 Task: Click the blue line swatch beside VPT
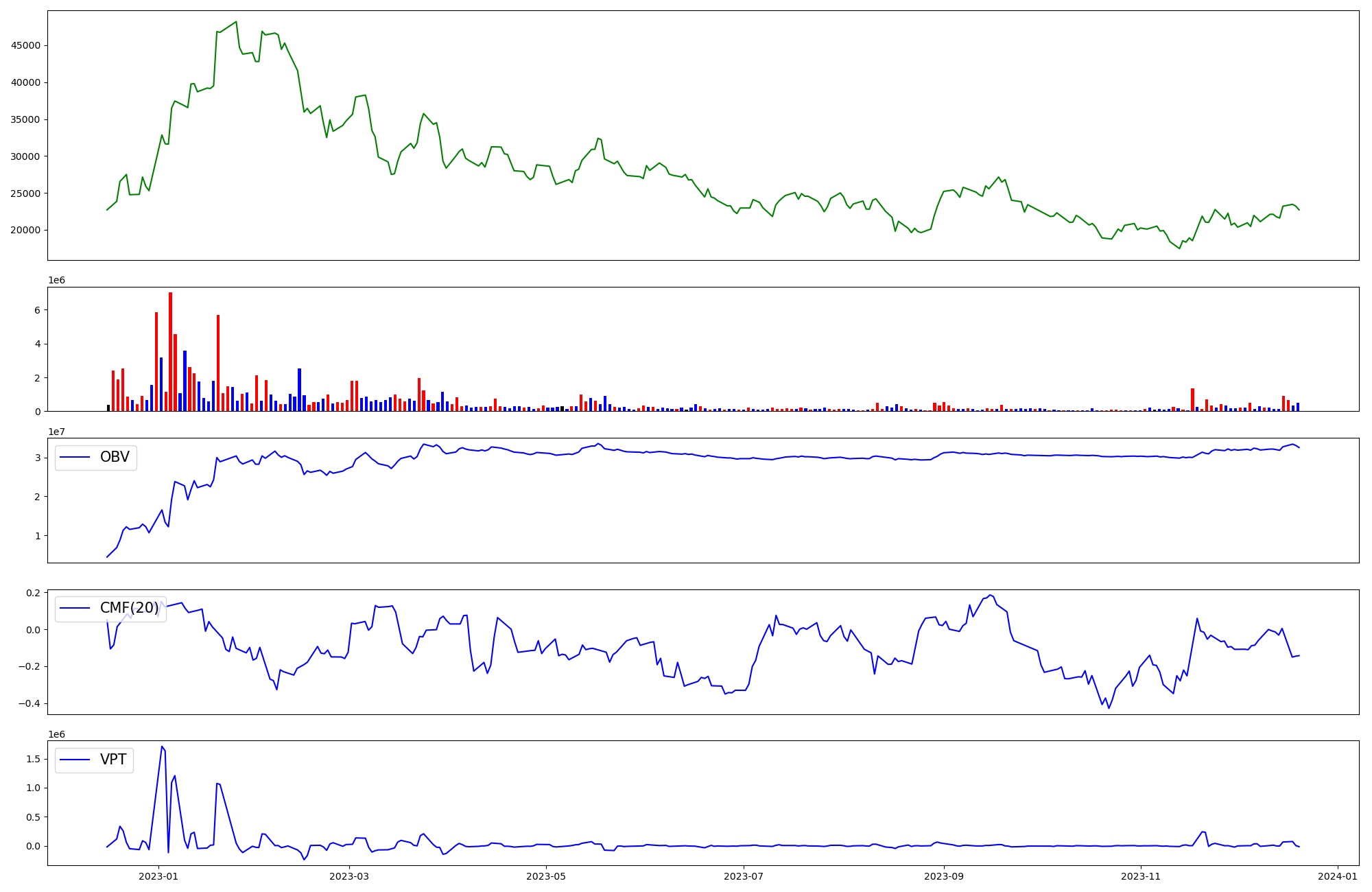(75, 760)
